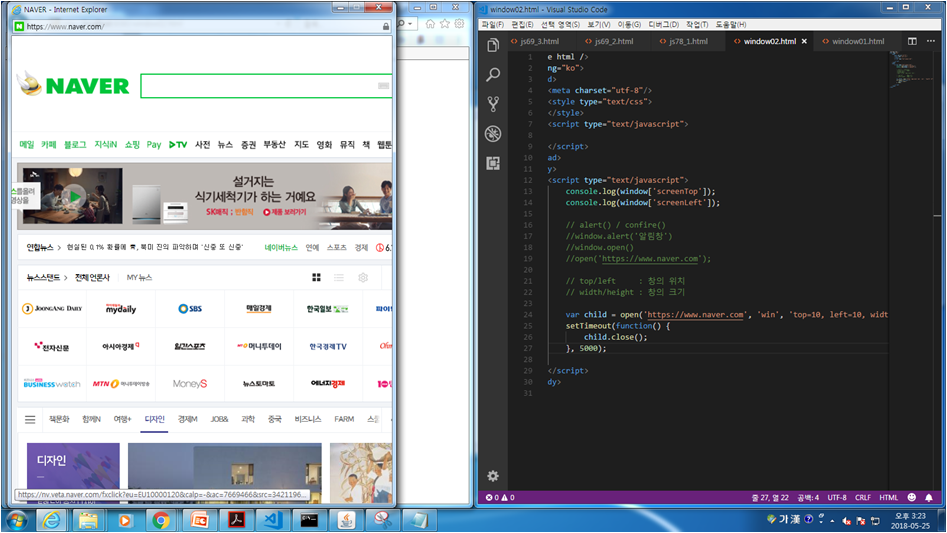Open the VS Code Explorer view
Screen dimensions: 947x533
point(493,45)
